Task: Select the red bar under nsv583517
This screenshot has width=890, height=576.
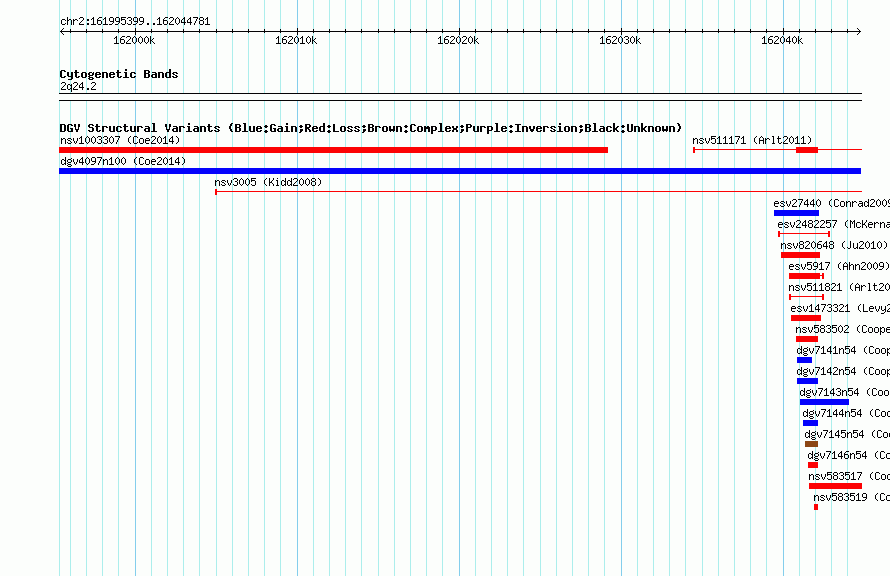Action: (x=836, y=486)
